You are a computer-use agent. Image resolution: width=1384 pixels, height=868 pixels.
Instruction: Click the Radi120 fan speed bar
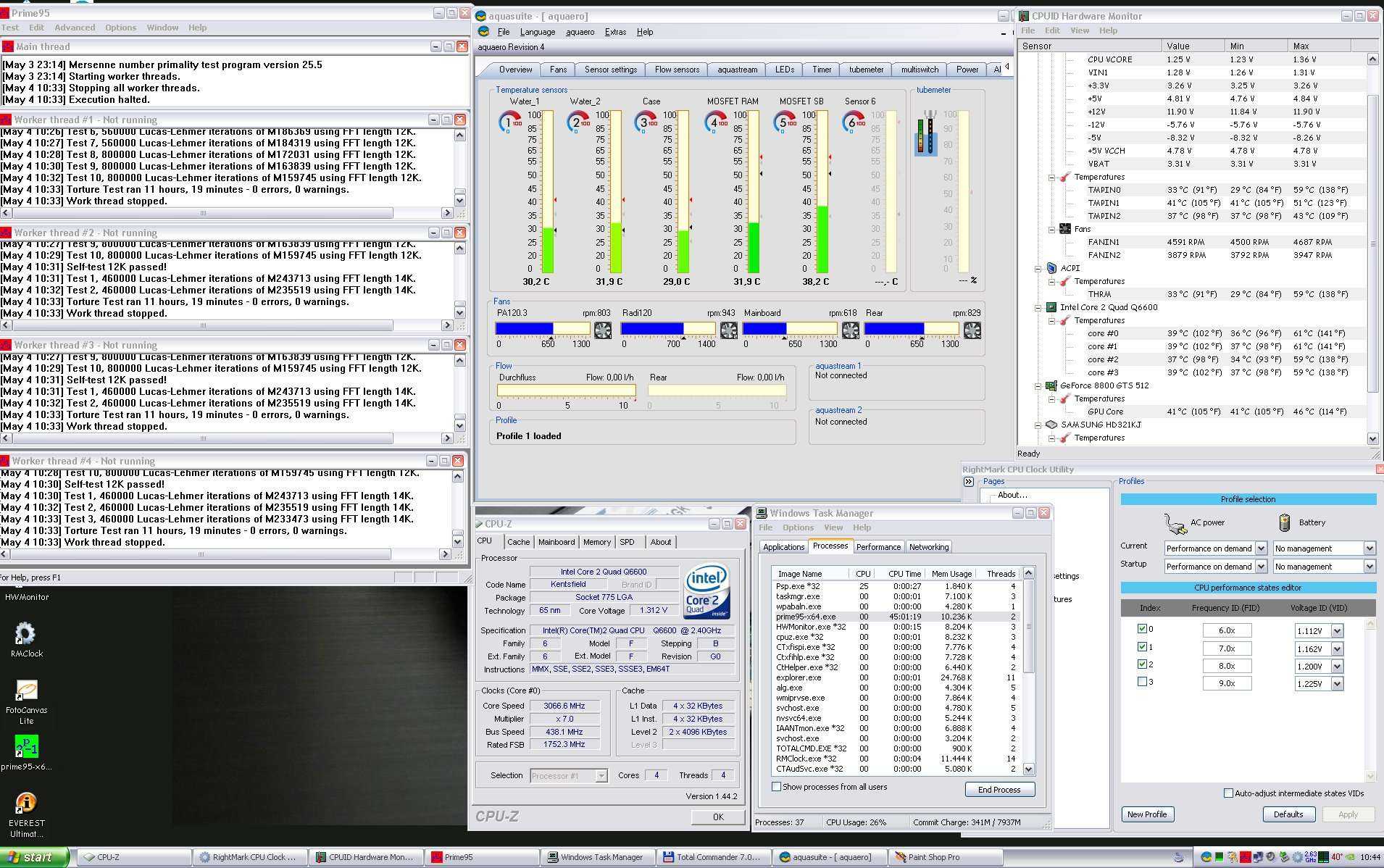click(668, 329)
